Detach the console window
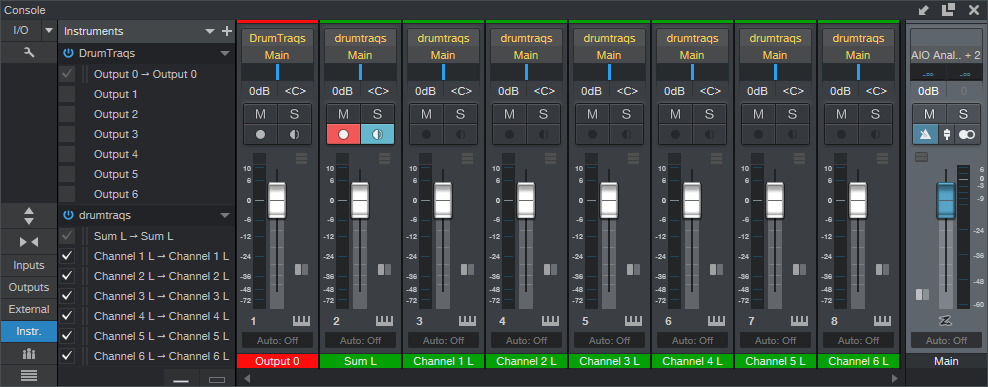The width and height of the screenshot is (988, 387). (x=948, y=9)
